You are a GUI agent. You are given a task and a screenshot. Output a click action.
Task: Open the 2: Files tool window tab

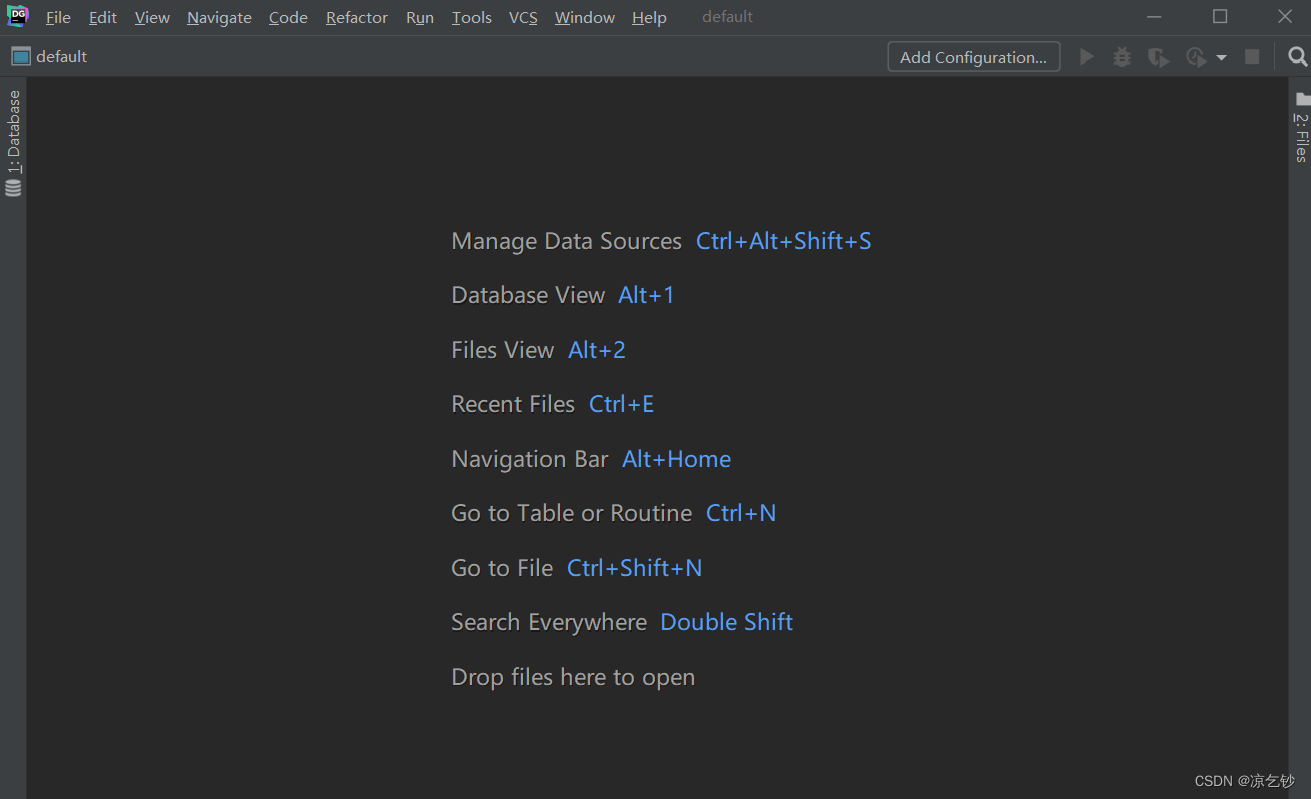1300,128
